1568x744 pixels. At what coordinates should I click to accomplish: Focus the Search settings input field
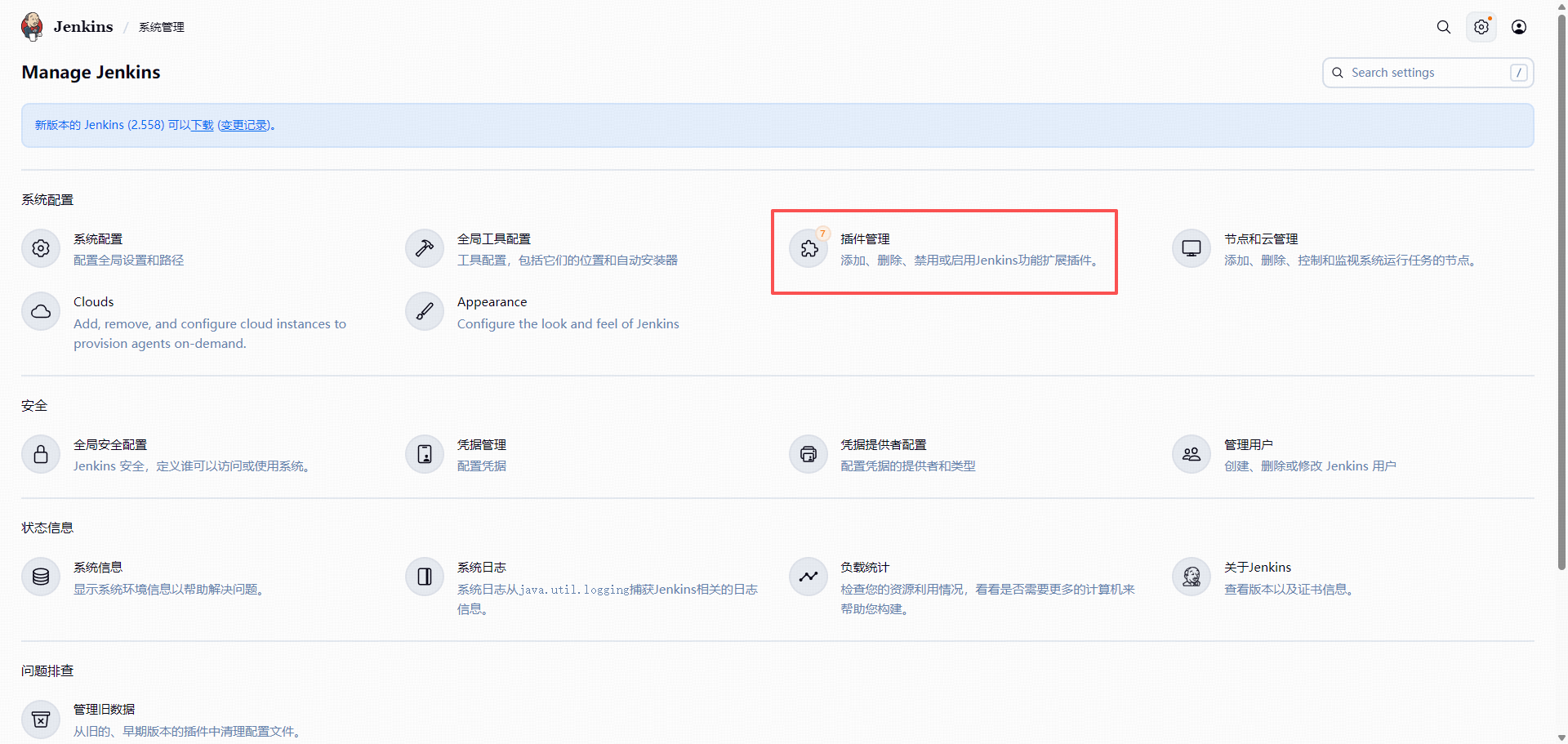(x=1428, y=73)
